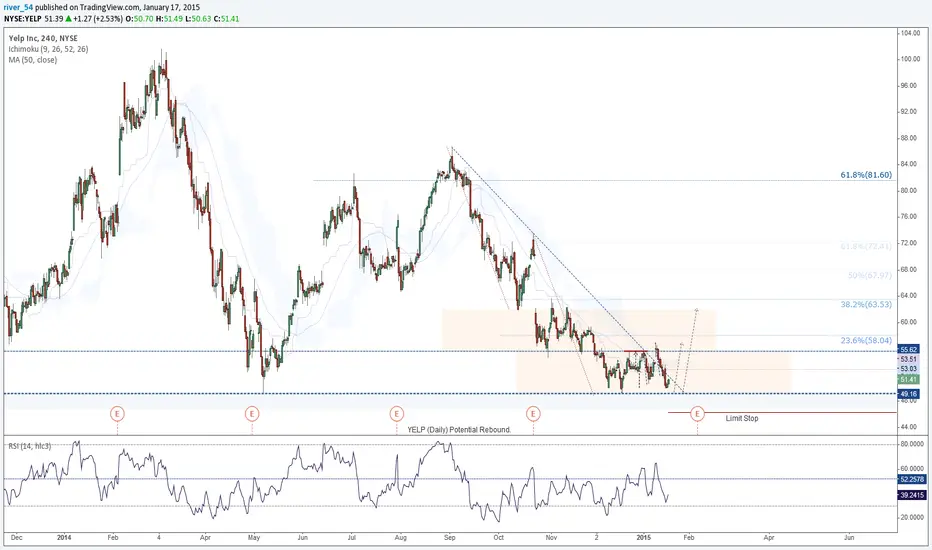Click the C:51.41 close value in header
932x550 pixels.
[x=226, y=19]
